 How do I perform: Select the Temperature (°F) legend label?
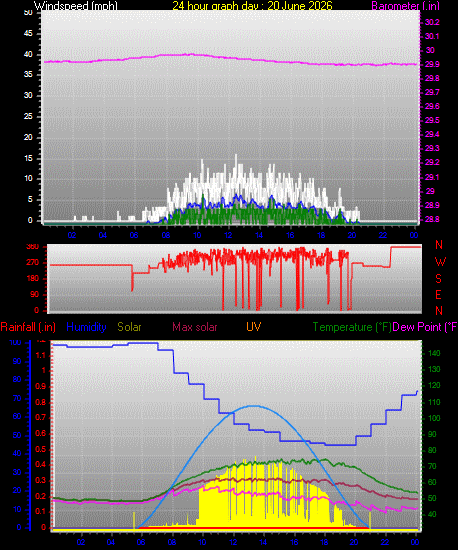pos(352,327)
